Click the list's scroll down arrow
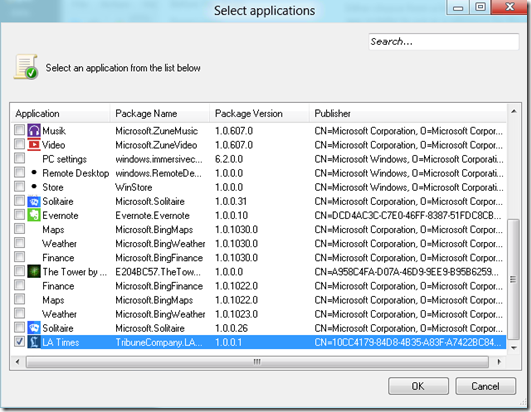Screen dimensions: 531x412 click(514, 348)
